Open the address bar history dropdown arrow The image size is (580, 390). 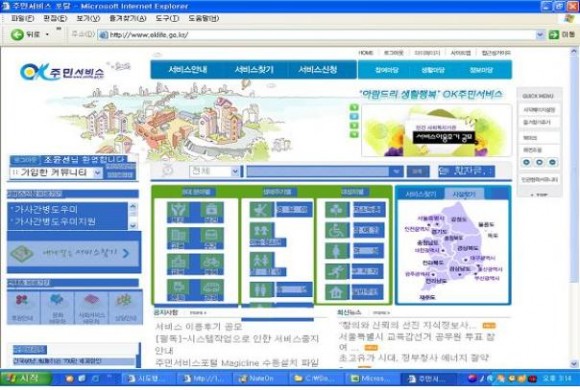click(x=540, y=35)
